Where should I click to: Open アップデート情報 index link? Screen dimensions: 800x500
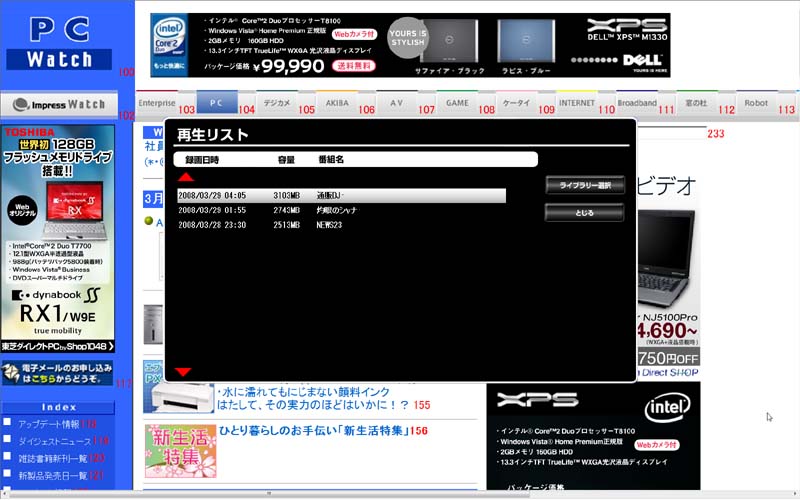pyautogui.click(x=49, y=424)
